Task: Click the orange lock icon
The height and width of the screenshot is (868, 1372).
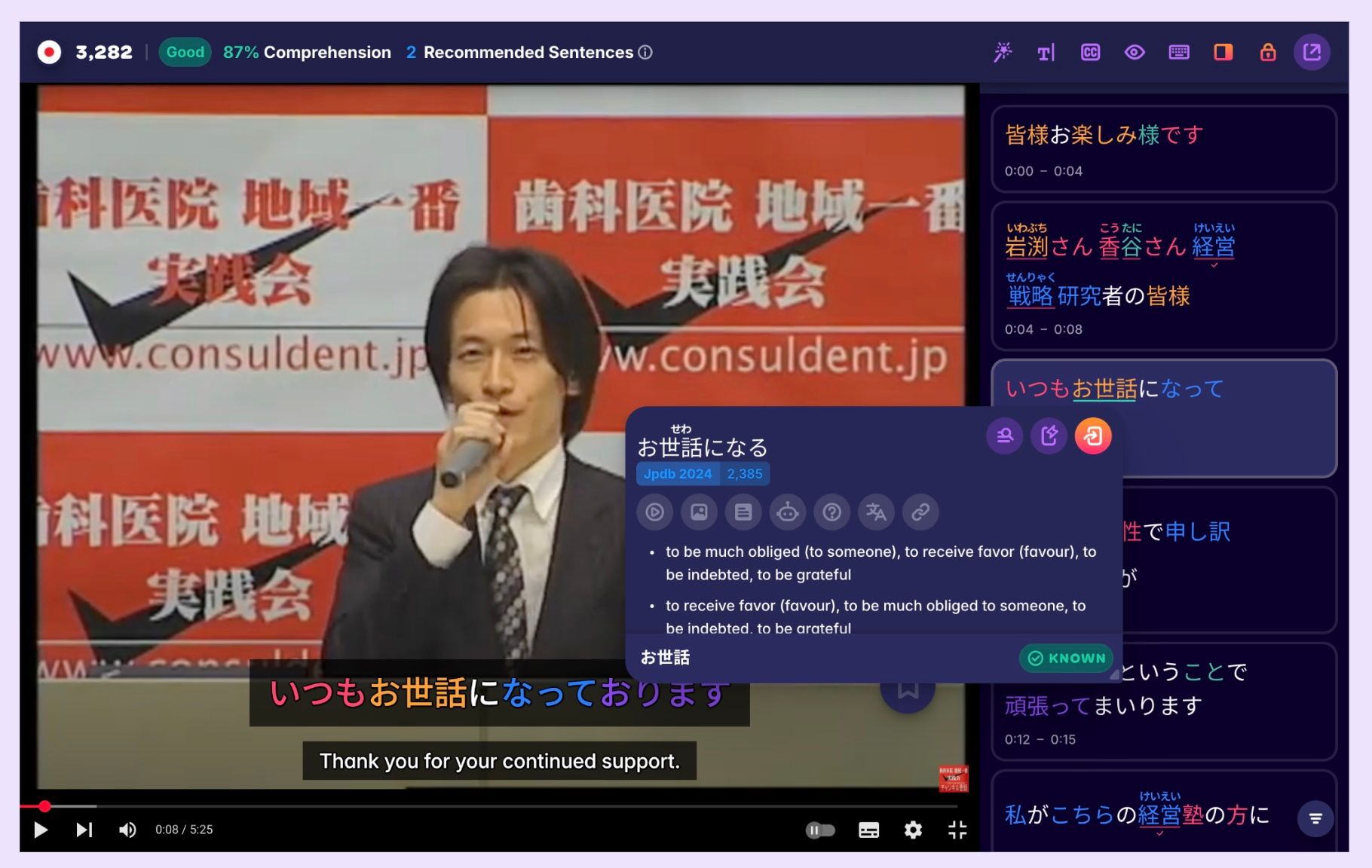Action: pyautogui.click(x=1268, y=52)
